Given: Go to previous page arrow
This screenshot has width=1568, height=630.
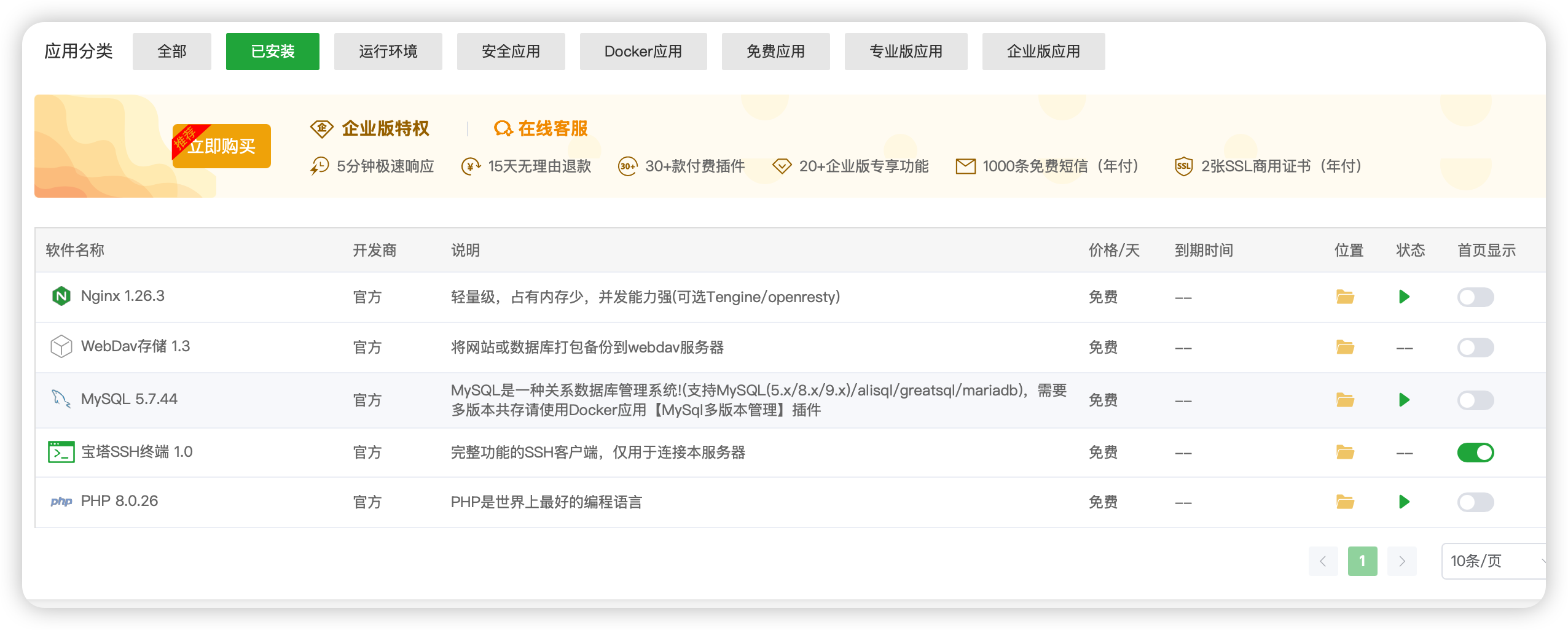Looking at the screenshot, I should (x=1323, y=561).
